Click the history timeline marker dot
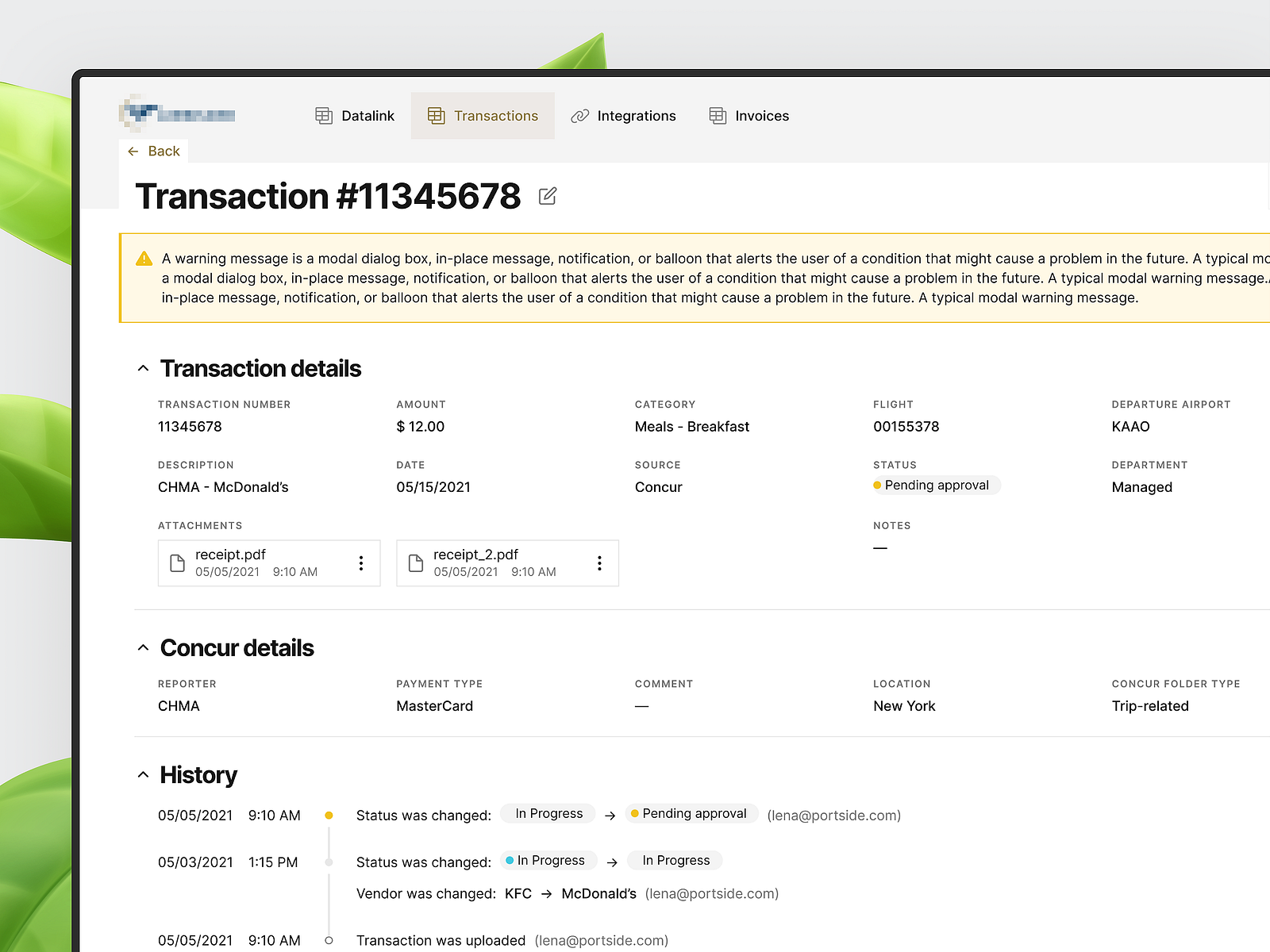 coord(329,815)
